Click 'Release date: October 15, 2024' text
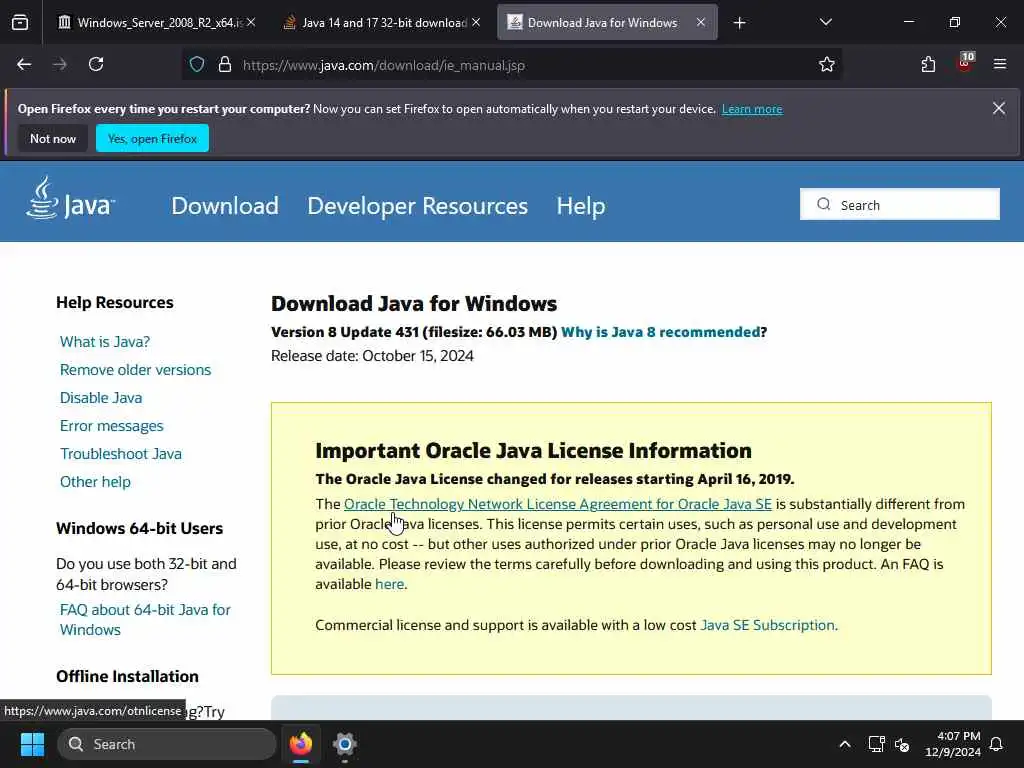The image size is (1024, 768). 372,356
